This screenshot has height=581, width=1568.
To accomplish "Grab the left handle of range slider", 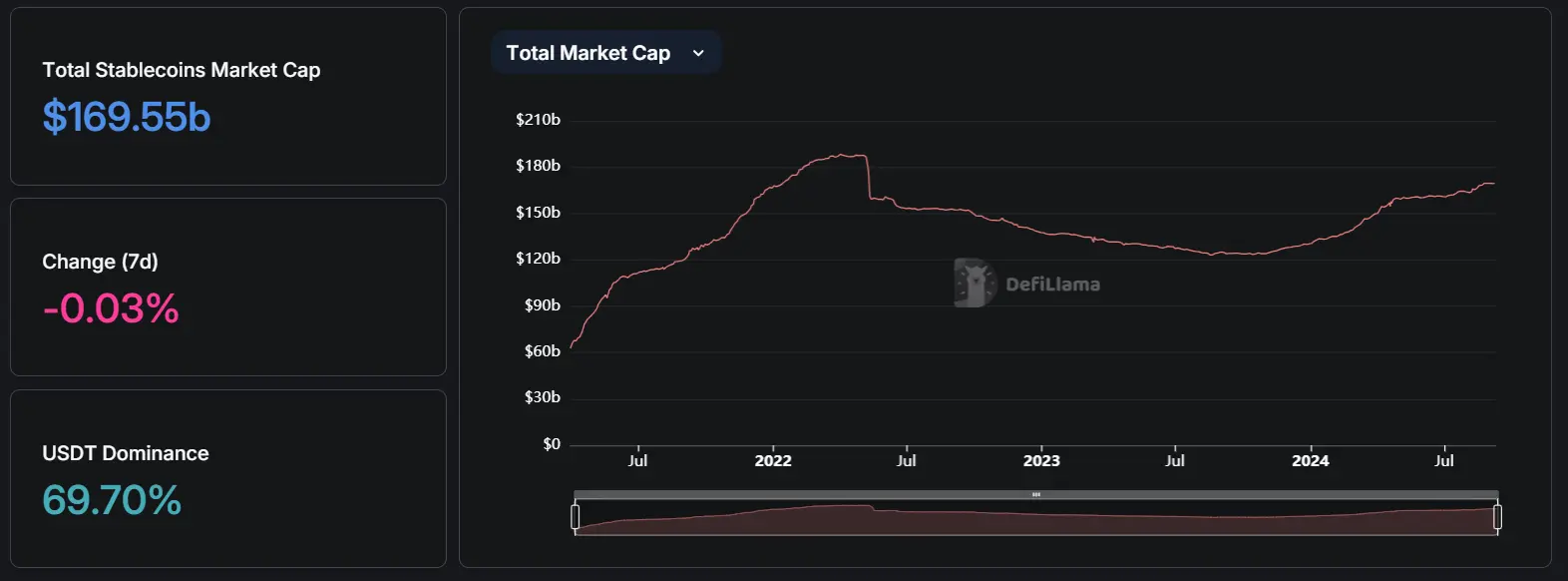I will pyautogui.click(x=576, y=516).
